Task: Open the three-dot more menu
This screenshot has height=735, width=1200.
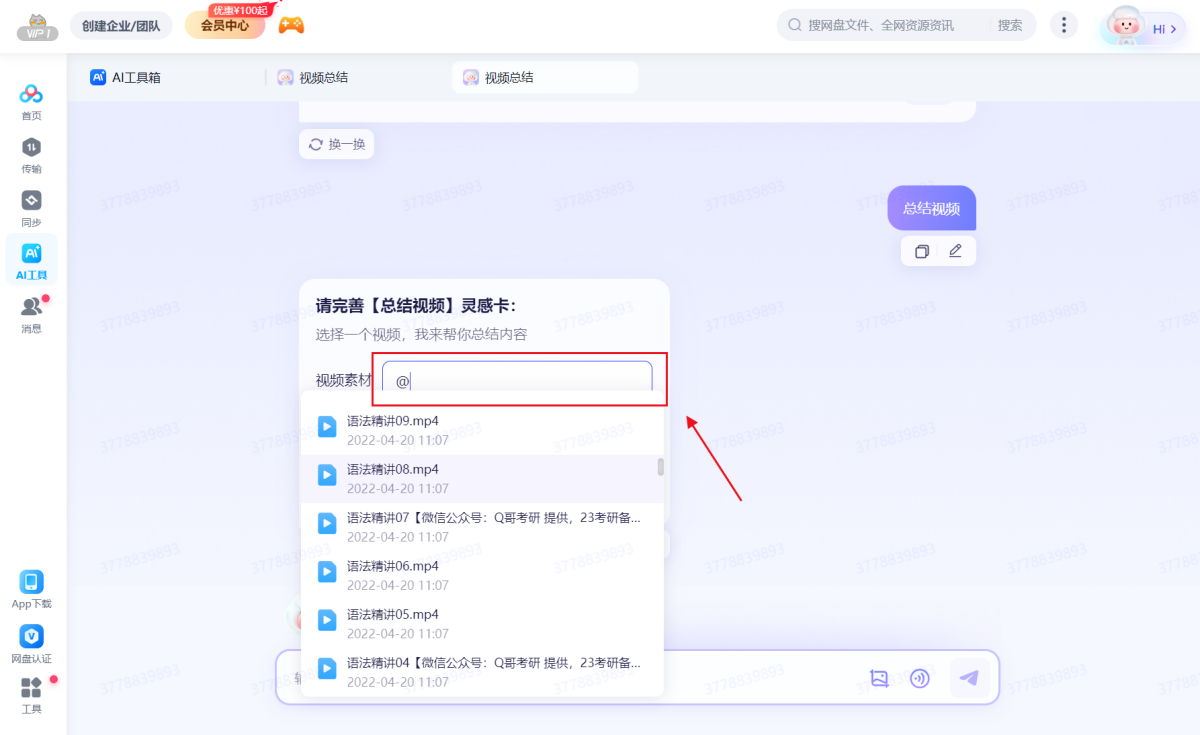Action: (1064, 26)
